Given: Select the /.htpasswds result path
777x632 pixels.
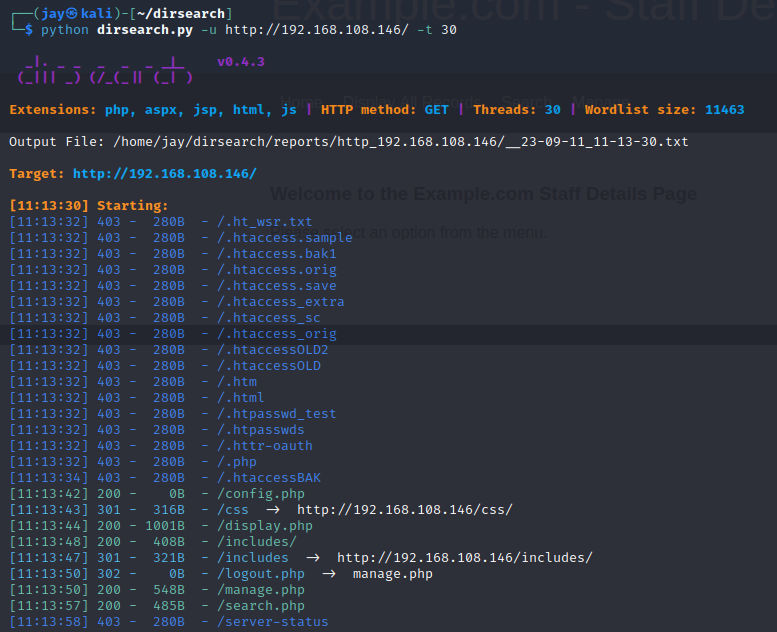Looking at the screenshot, I should coord(261,429).
